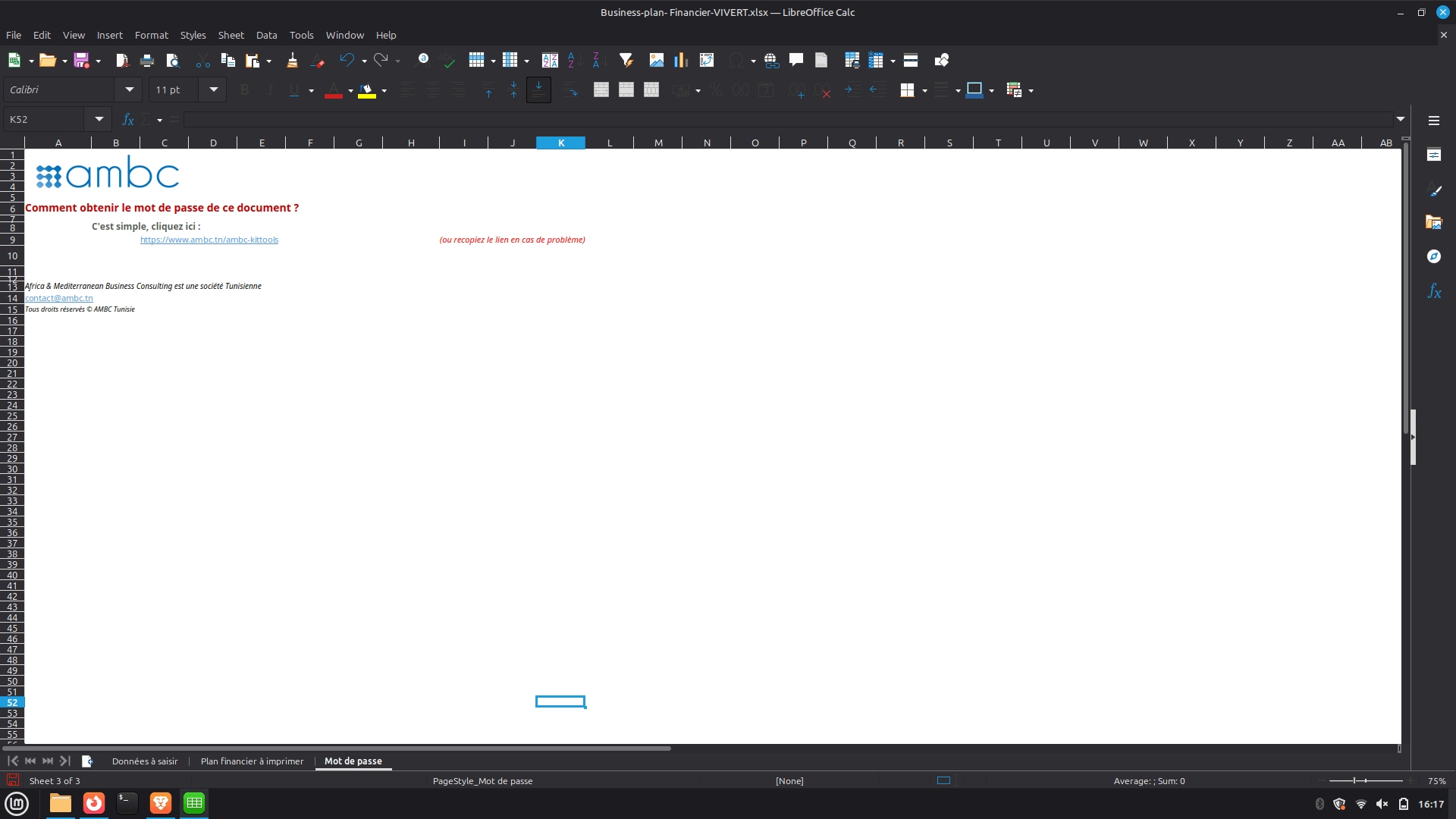Image resolution: width=1456 pixels, height=819 pixels.
Task: Open the font size dropdown showing 11 pt
Action: tap(214, 89)
